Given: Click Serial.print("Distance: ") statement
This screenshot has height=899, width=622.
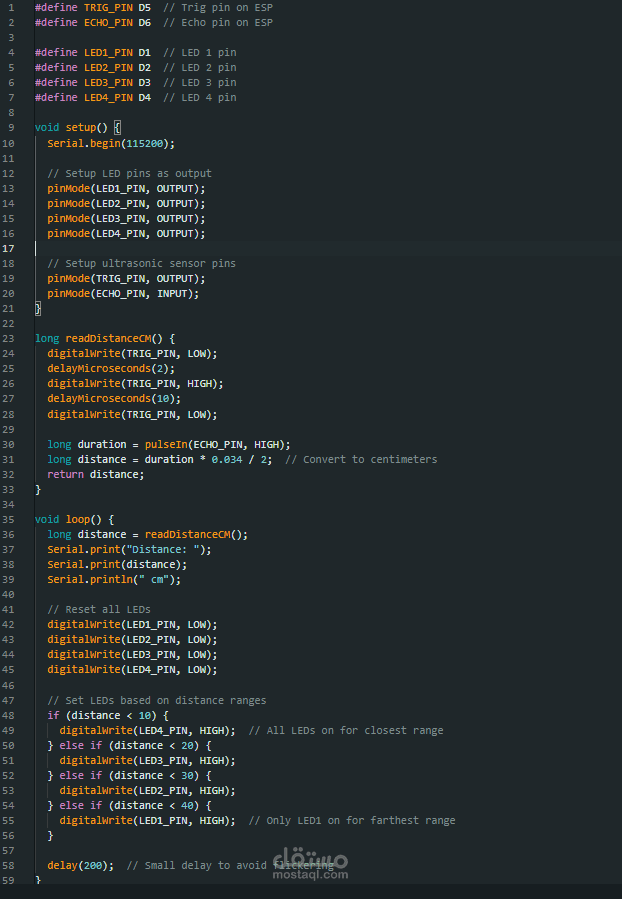Looking at the screenshot, I should (x=129, y=549).
